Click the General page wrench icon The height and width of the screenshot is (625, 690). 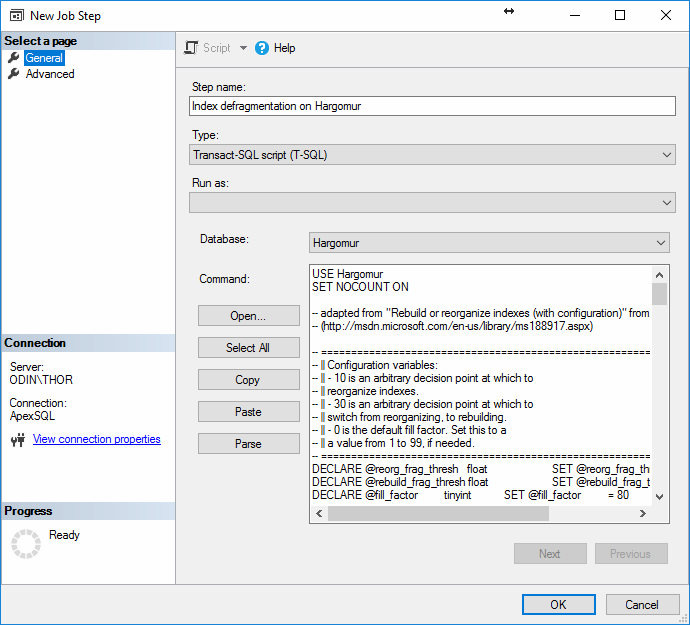coord(14,58)
